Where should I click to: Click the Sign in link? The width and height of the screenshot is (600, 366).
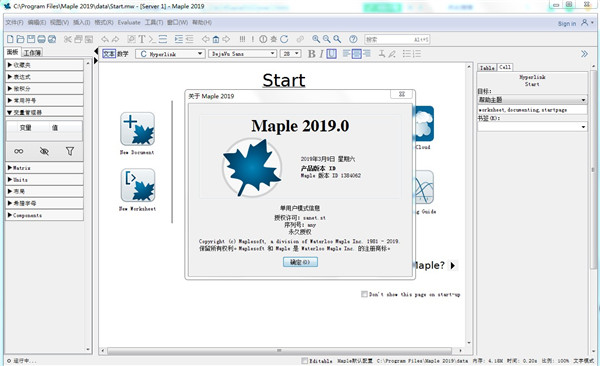tap(567, 23)
